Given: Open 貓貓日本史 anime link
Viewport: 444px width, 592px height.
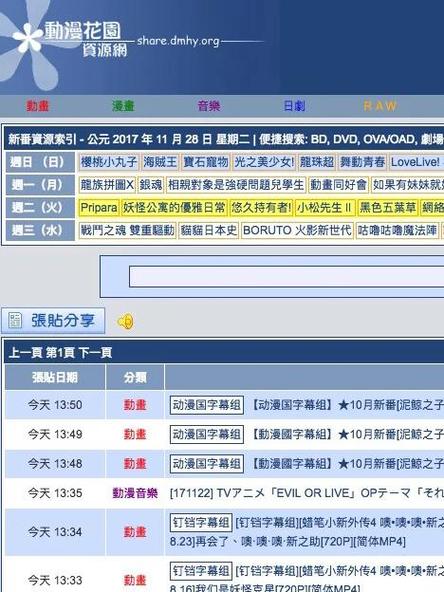Looking at the screenshot, I should [x=208, y=230].
